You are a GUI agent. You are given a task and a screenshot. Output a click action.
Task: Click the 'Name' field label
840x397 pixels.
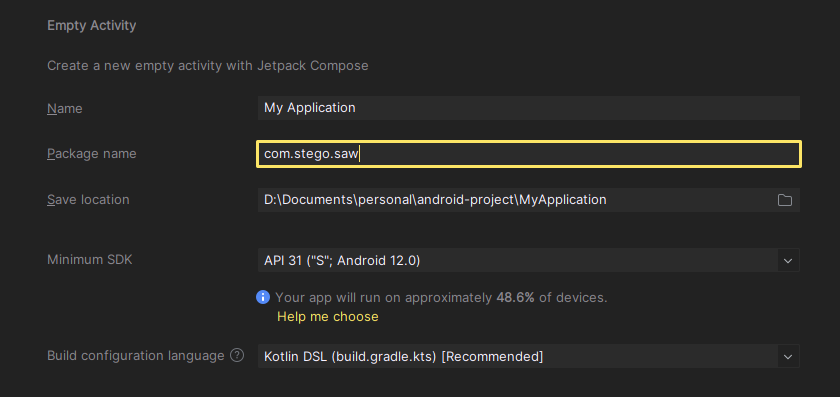65,108
